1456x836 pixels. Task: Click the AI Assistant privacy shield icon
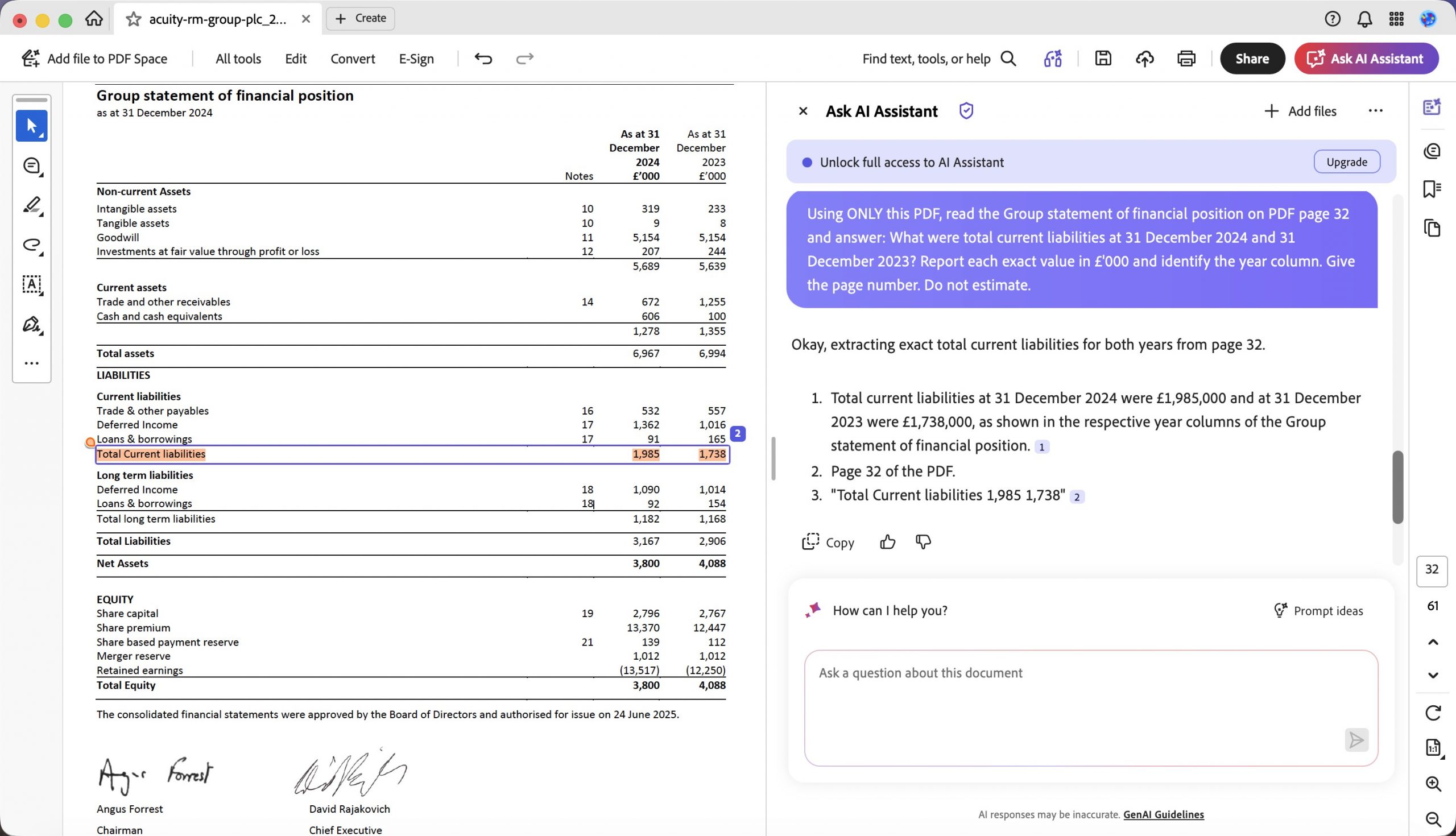tap(966, 111)
